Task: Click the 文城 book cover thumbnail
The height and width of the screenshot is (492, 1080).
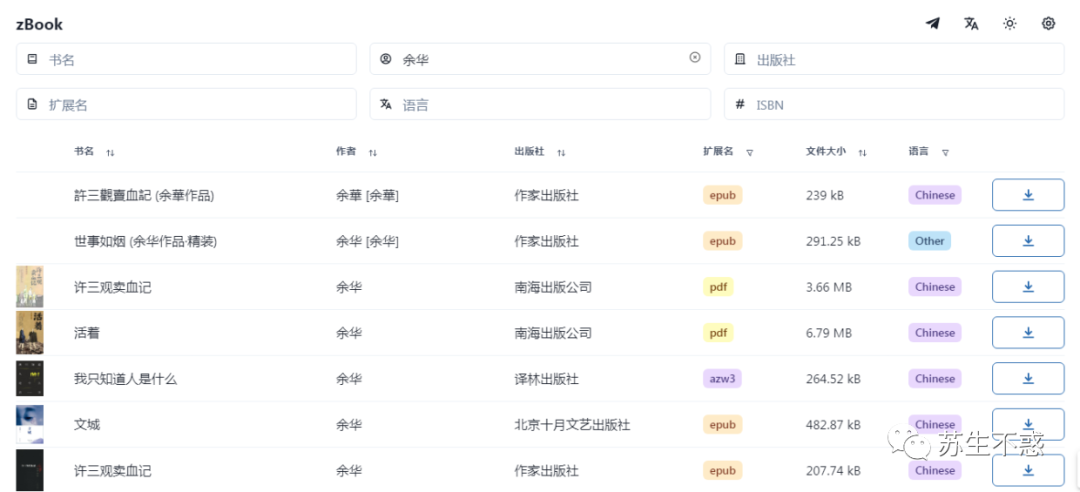Action: (x=29, y=425)
